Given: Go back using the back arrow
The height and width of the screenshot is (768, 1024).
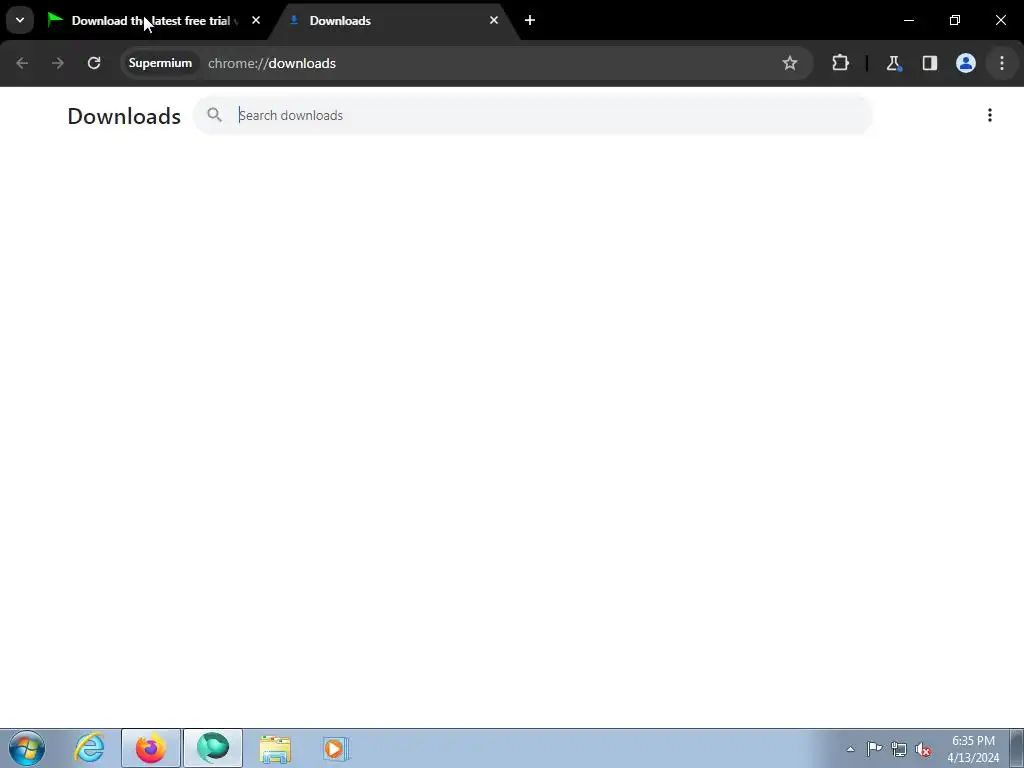Looking at the screenshot, I should coord(22,63).
